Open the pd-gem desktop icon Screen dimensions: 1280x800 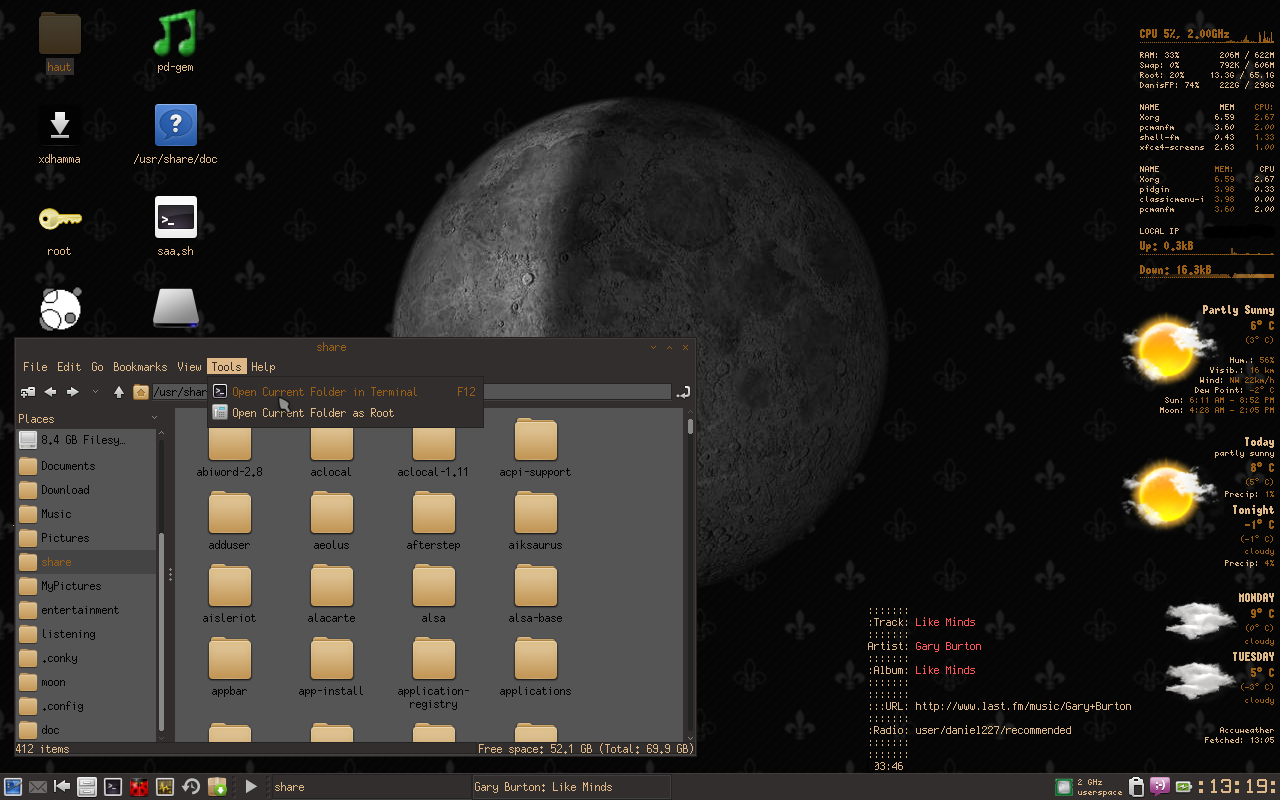pyautogui.click(x=175, y=43)
